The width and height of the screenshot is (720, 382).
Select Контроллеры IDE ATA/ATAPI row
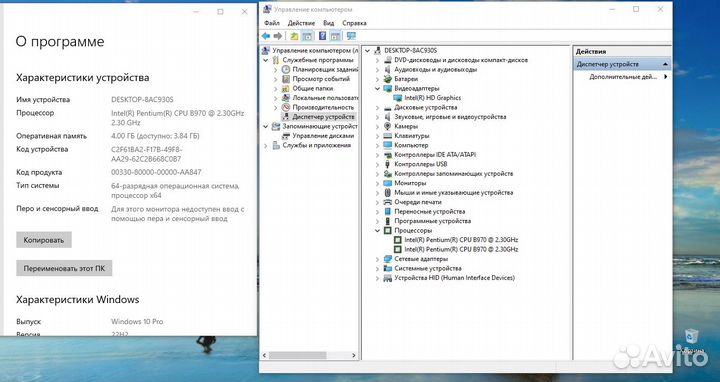pyautogui.click(x=435, y=155)
